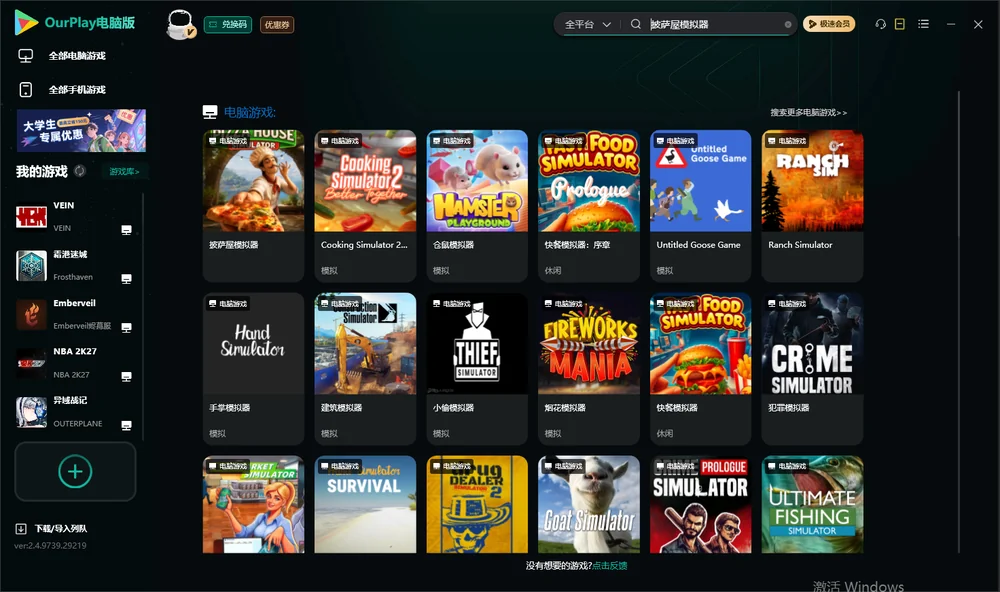
Task: Open the Untitled Goose Game card
Action: pyautogui.click(x=701, y=205)
